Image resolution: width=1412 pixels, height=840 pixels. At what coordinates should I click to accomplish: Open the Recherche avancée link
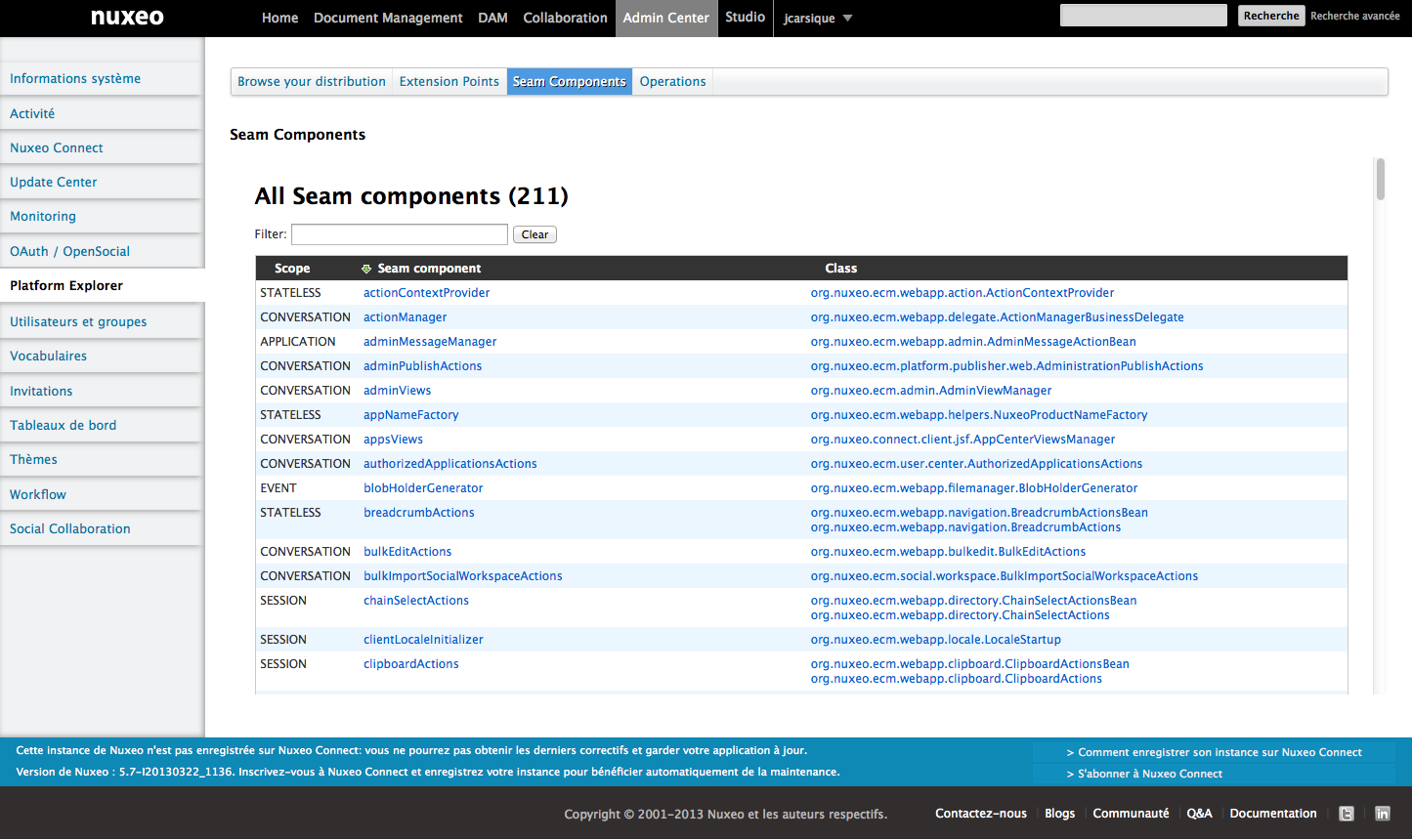pyautogui.click(x=1354, y=16)
